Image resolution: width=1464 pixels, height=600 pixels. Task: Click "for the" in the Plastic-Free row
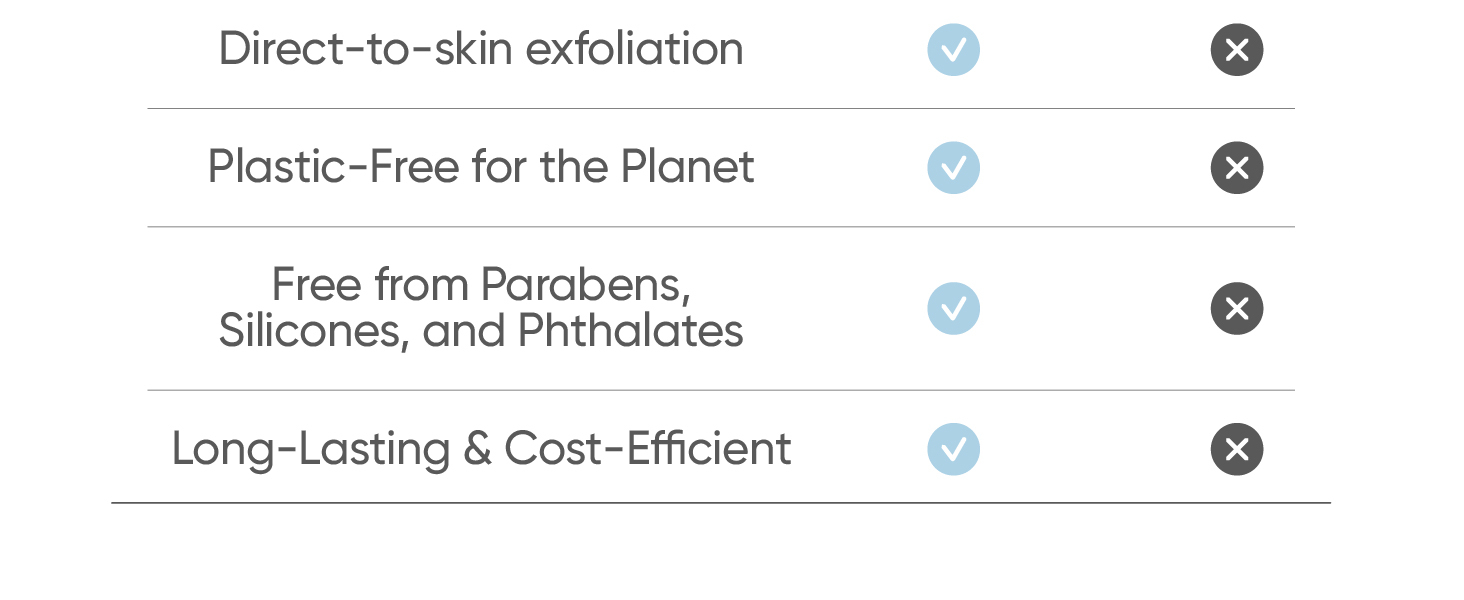tap(539, 167)
